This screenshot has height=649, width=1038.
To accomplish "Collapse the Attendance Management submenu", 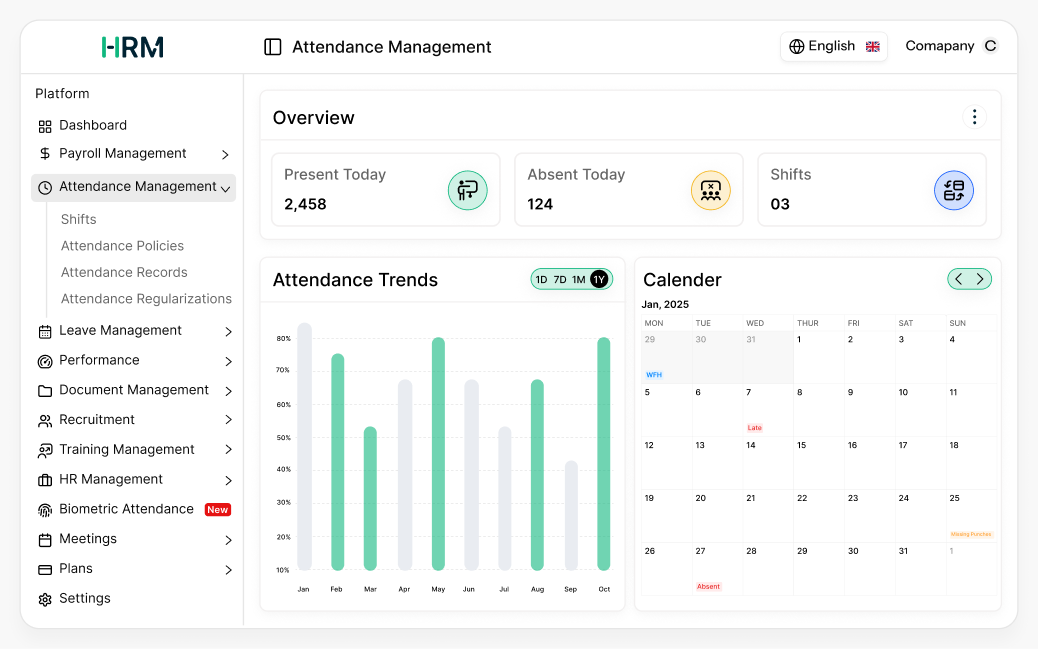I will click(x=227, y=187).
